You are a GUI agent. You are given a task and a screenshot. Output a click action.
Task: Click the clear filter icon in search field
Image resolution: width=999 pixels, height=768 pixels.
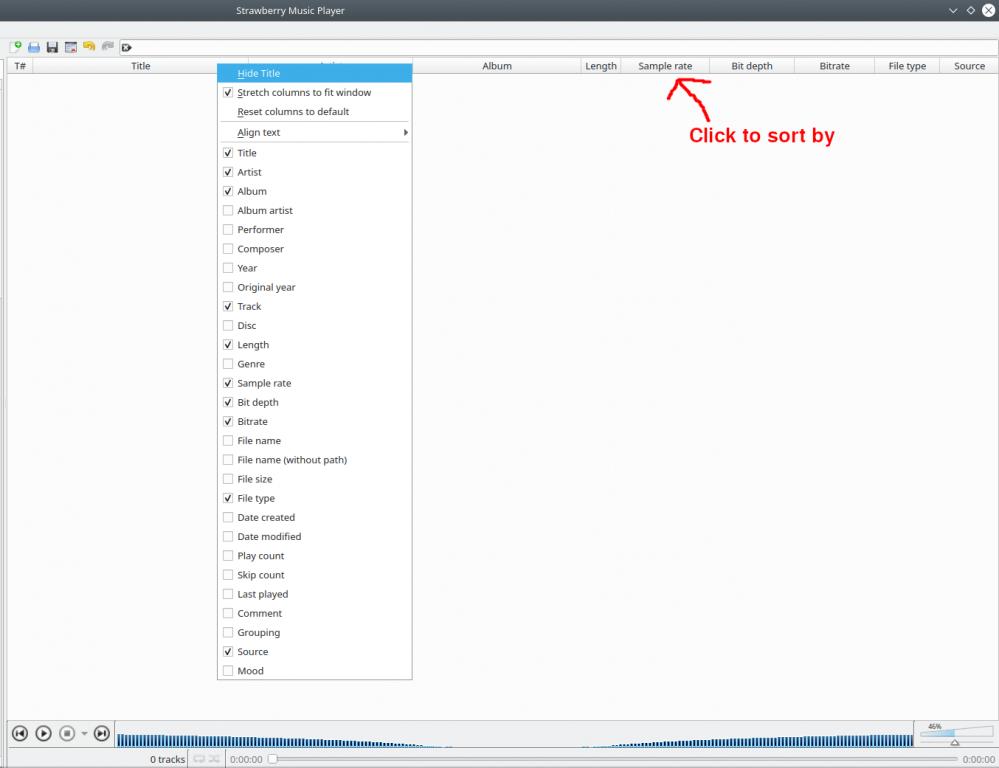click(126, 47)
